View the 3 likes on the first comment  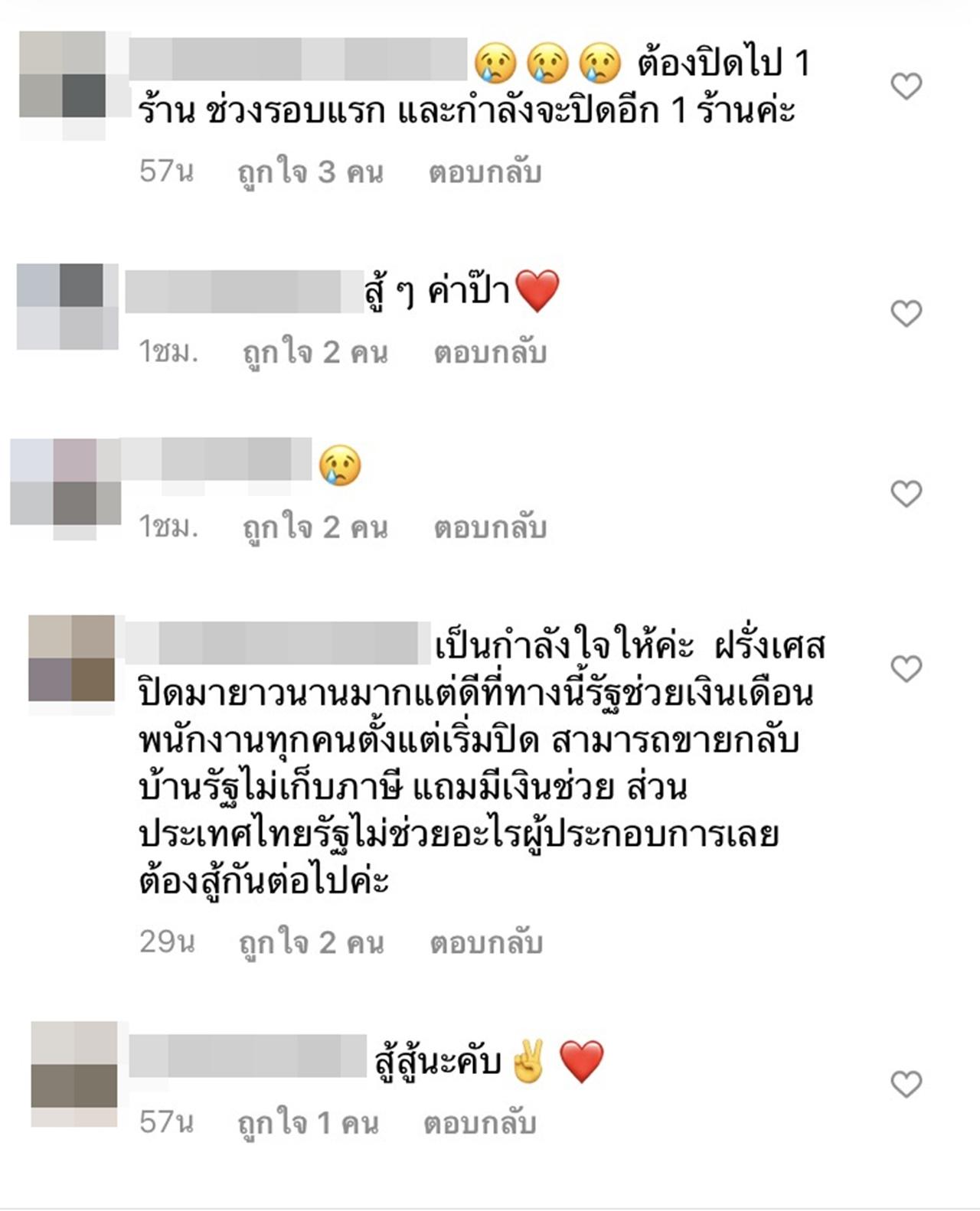pos(310,172)
